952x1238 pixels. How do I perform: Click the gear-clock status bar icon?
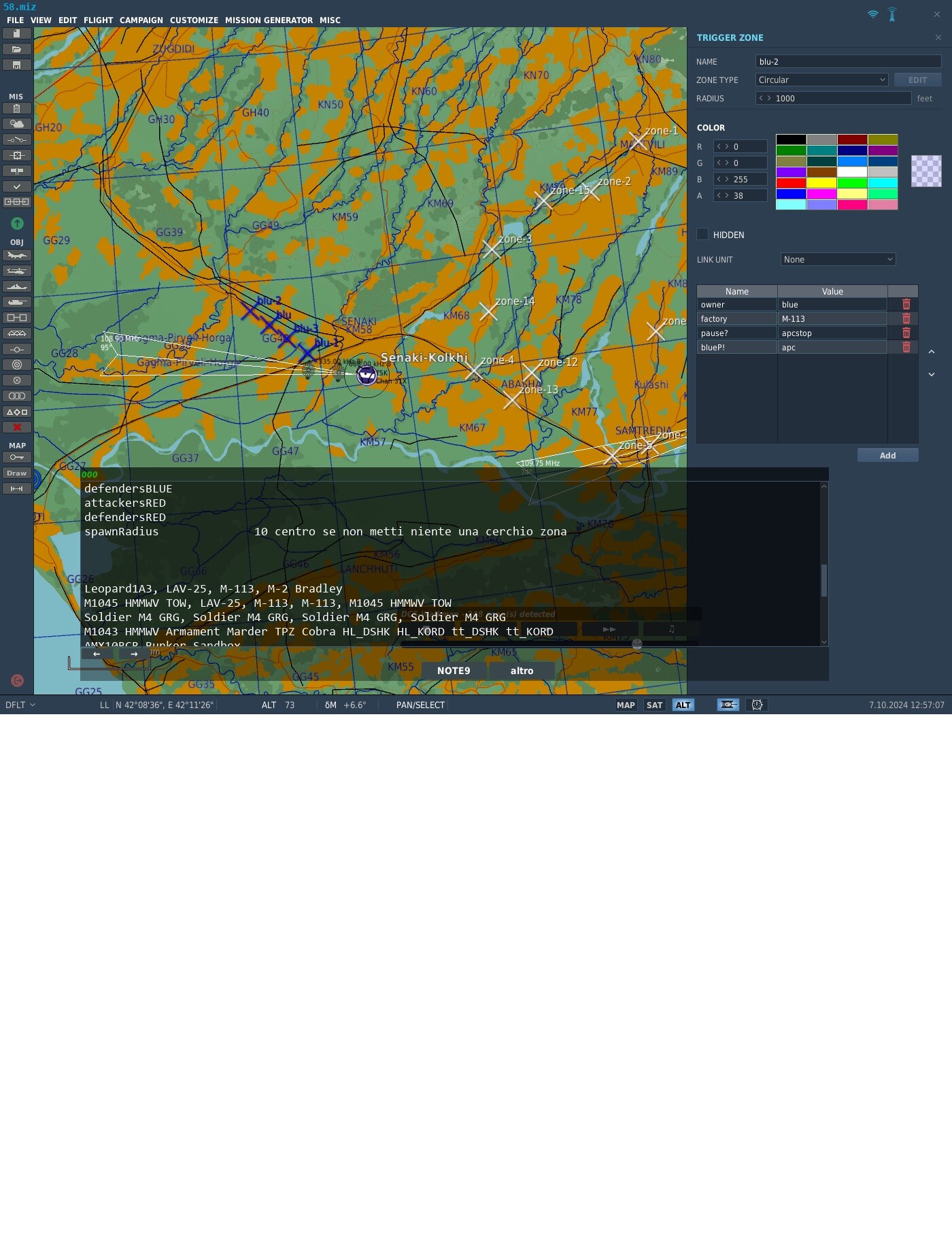coord(757,705)
